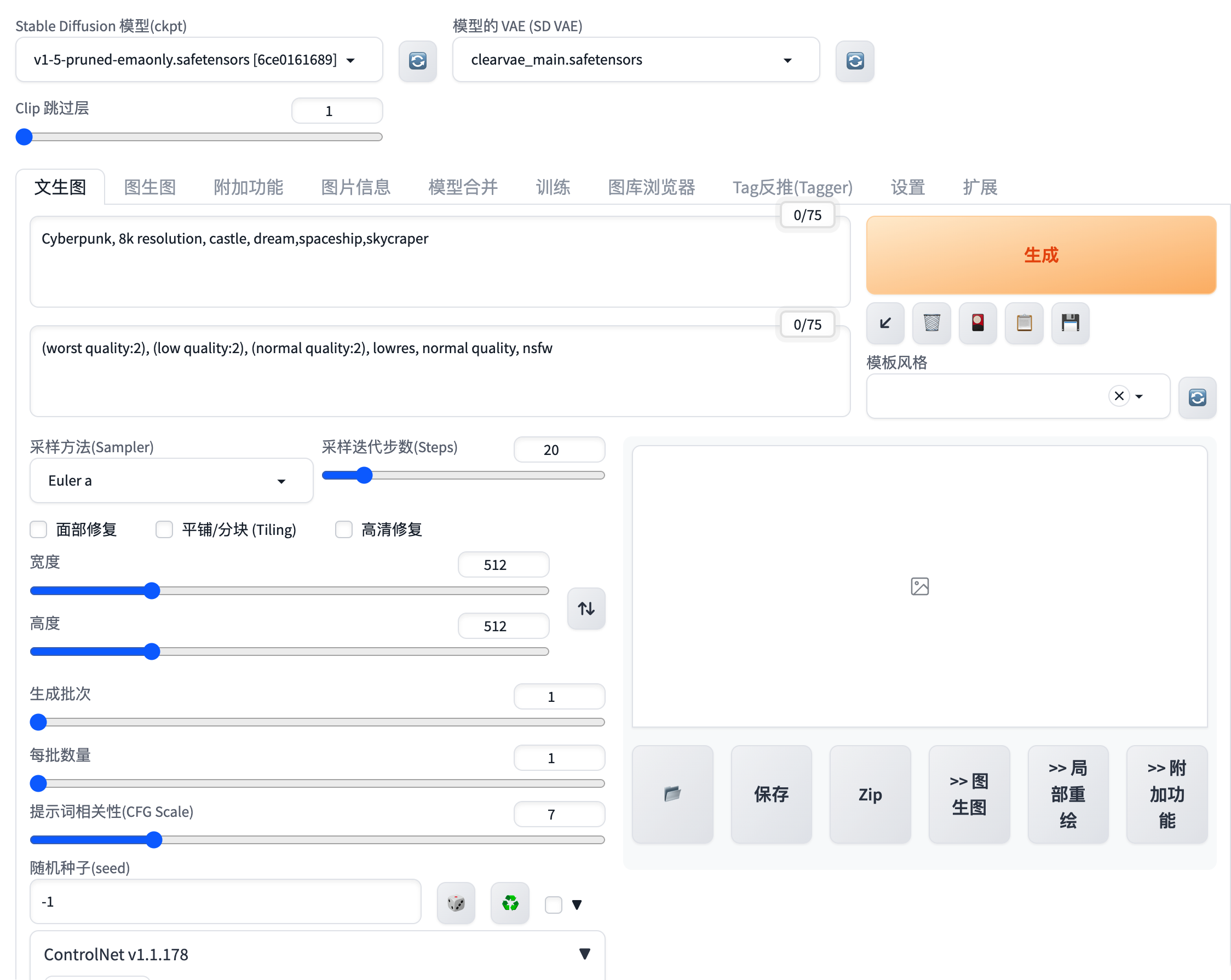The width and height of the screenshot is (1231, 980).
Task: Click the 生成 generate button
Action: pos(1040,255)
